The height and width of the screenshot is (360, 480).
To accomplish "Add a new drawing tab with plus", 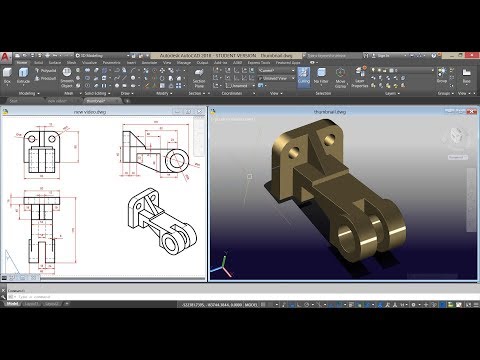I will [127, 101].
